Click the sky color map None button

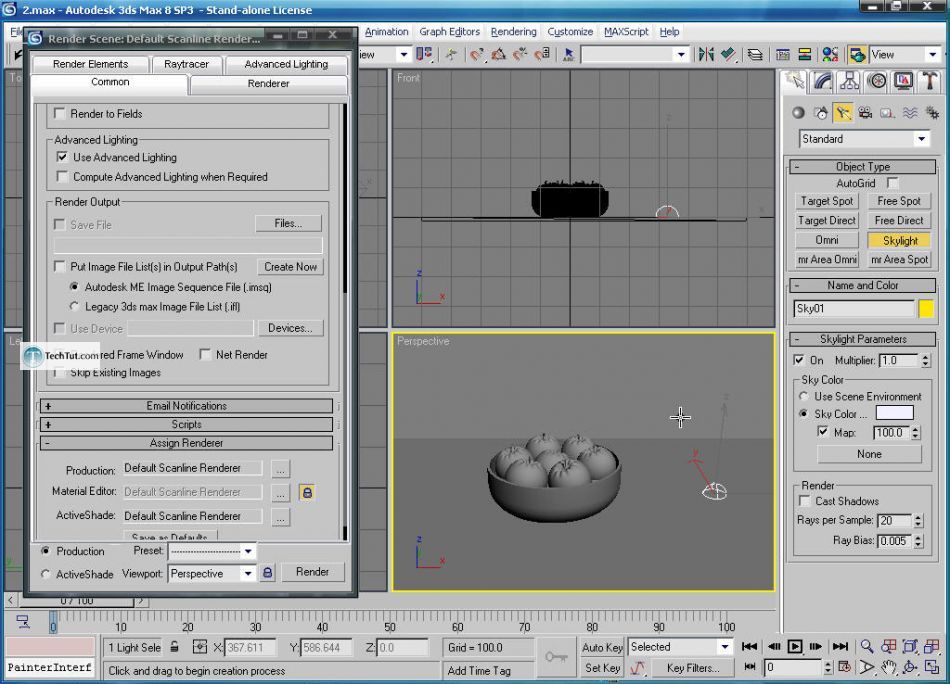tap(869, 454)
